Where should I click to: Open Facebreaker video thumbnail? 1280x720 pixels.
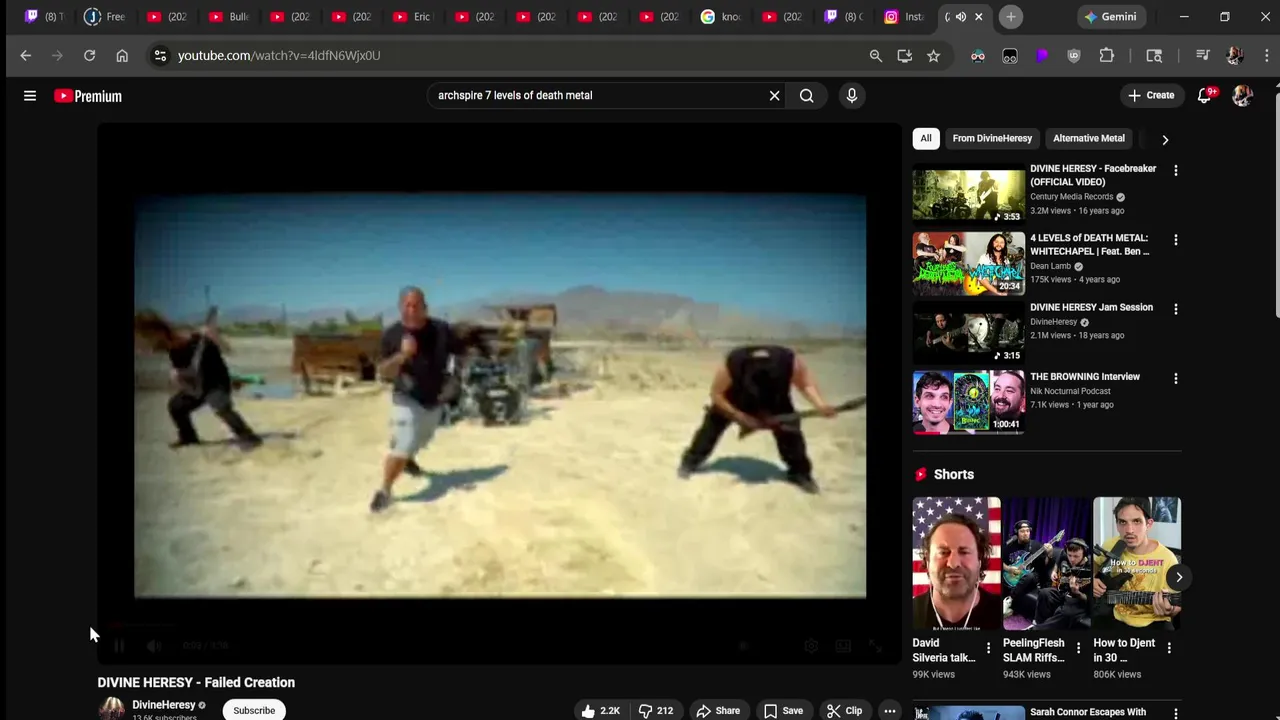(968, 194)
